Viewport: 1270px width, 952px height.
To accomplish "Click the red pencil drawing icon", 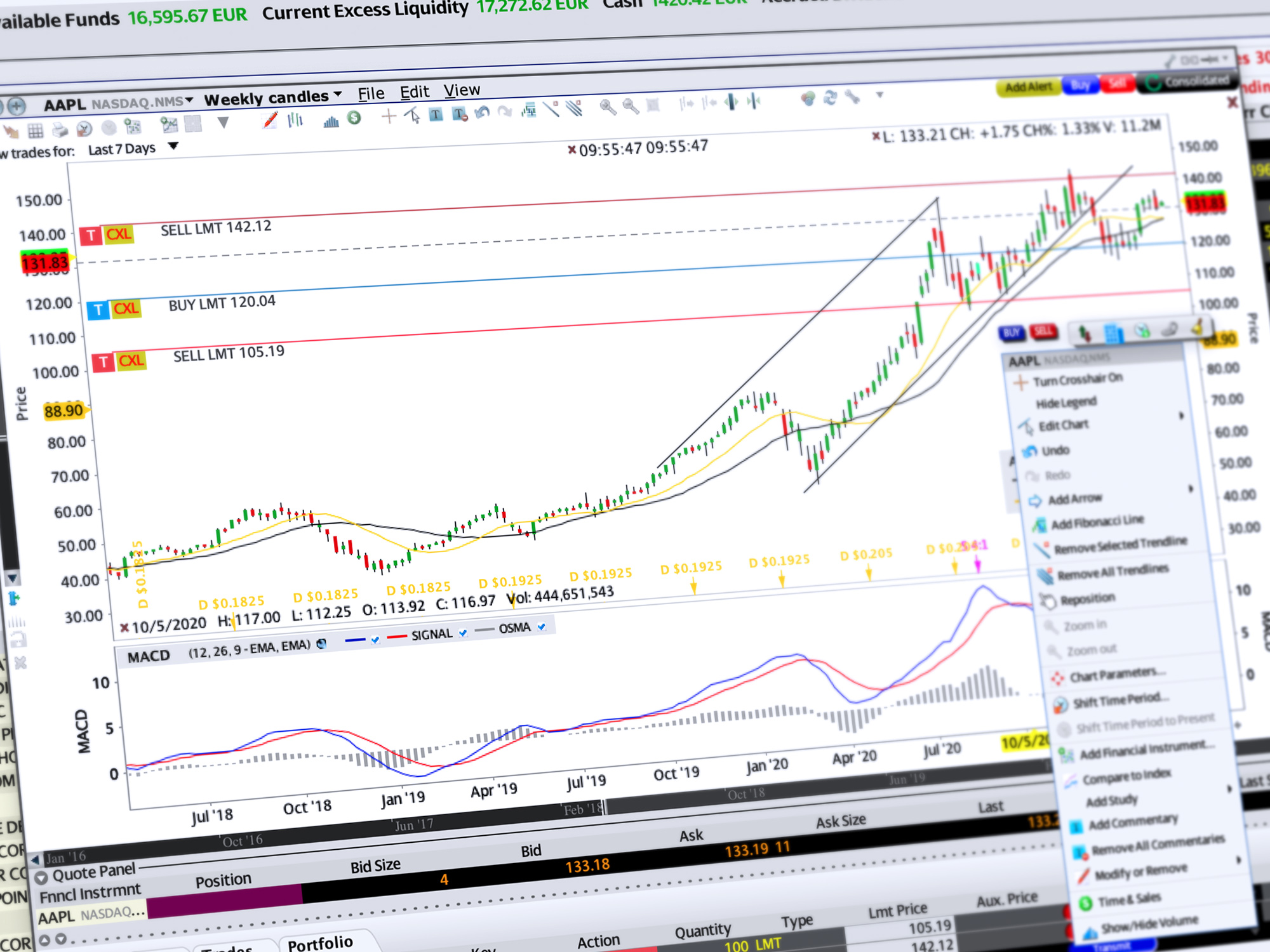I will coord(271,120).
